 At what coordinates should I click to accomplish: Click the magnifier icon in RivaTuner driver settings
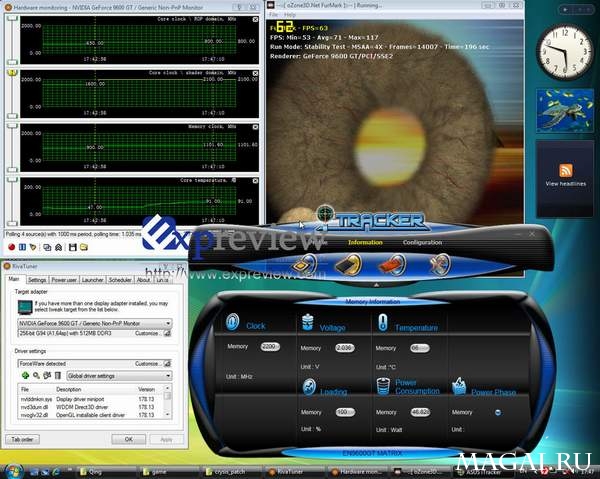point(36,376)
